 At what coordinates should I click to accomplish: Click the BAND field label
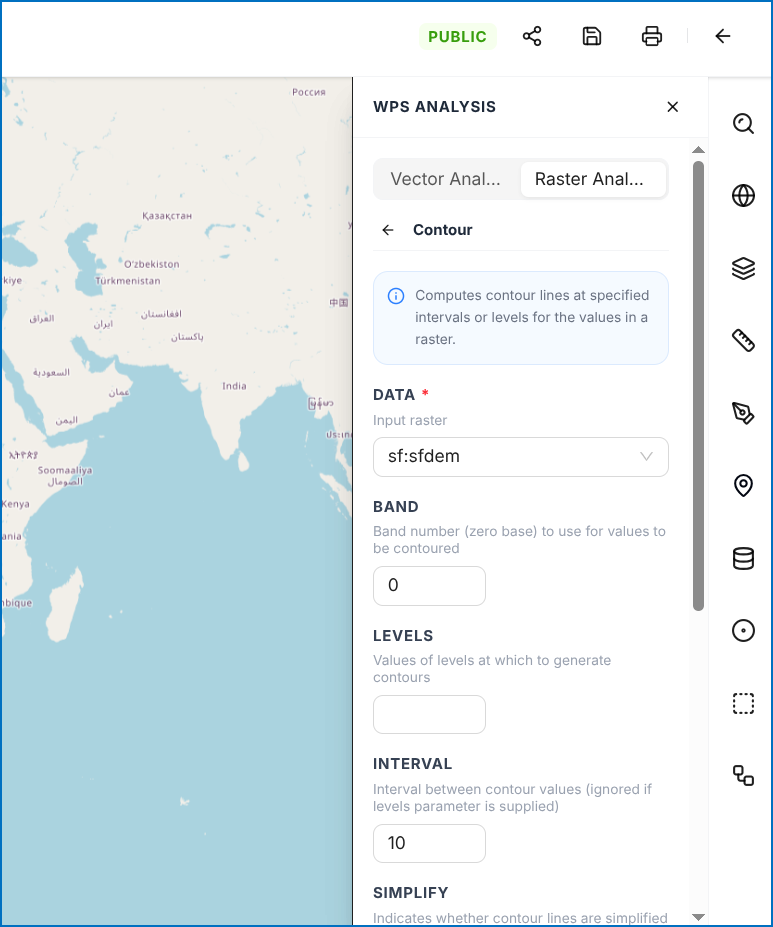[396, 507]
